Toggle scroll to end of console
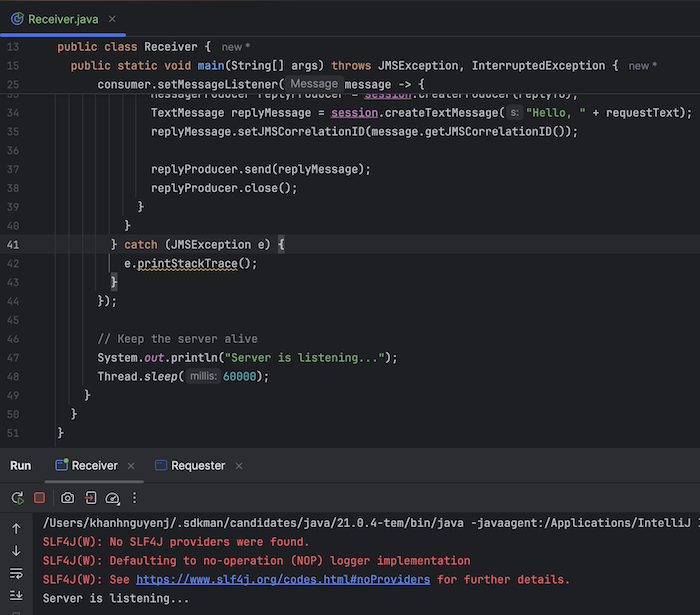The width and height of the screenshot is (700, 615). point(16,595)
